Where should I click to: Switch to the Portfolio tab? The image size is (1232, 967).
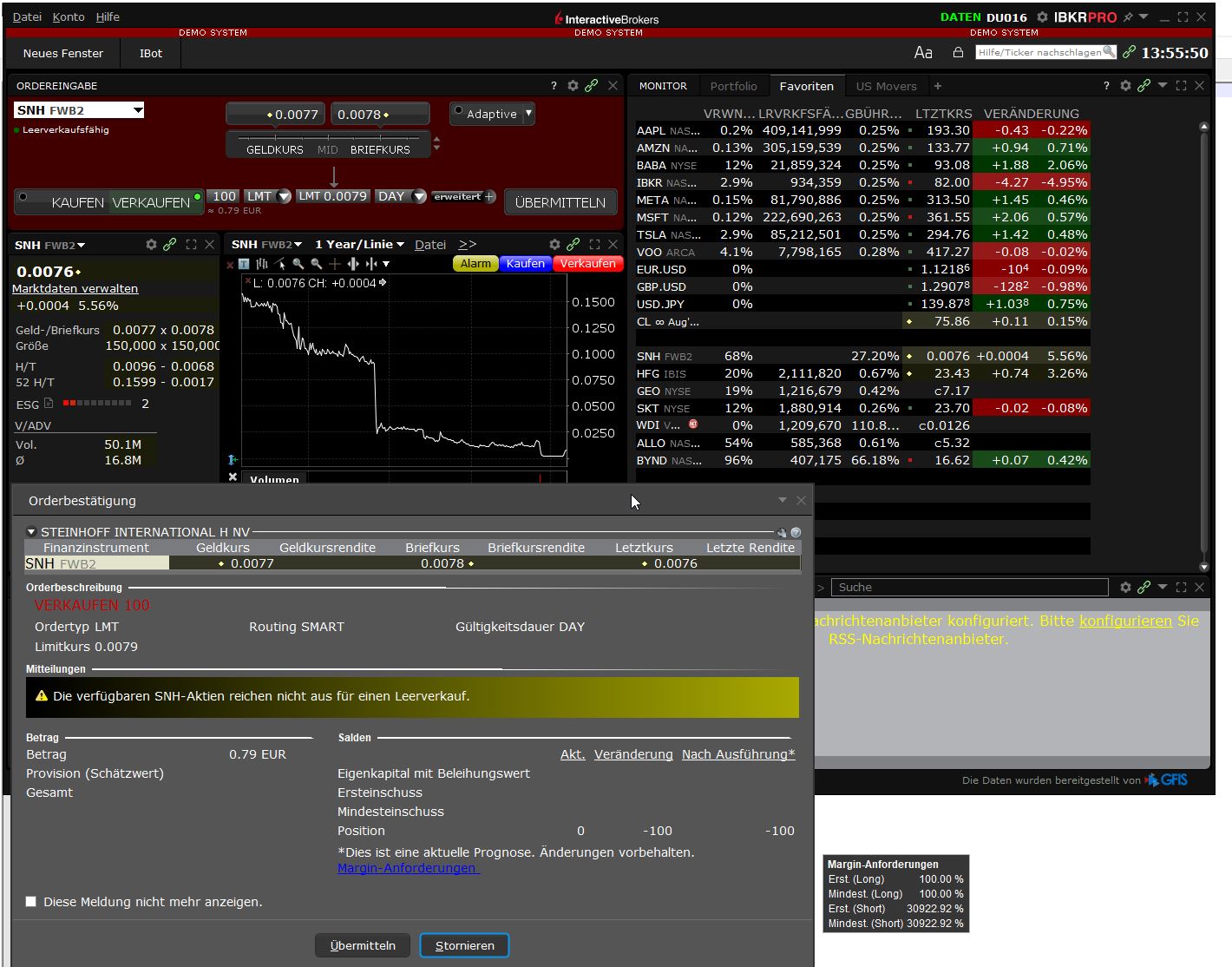point(733,86)
